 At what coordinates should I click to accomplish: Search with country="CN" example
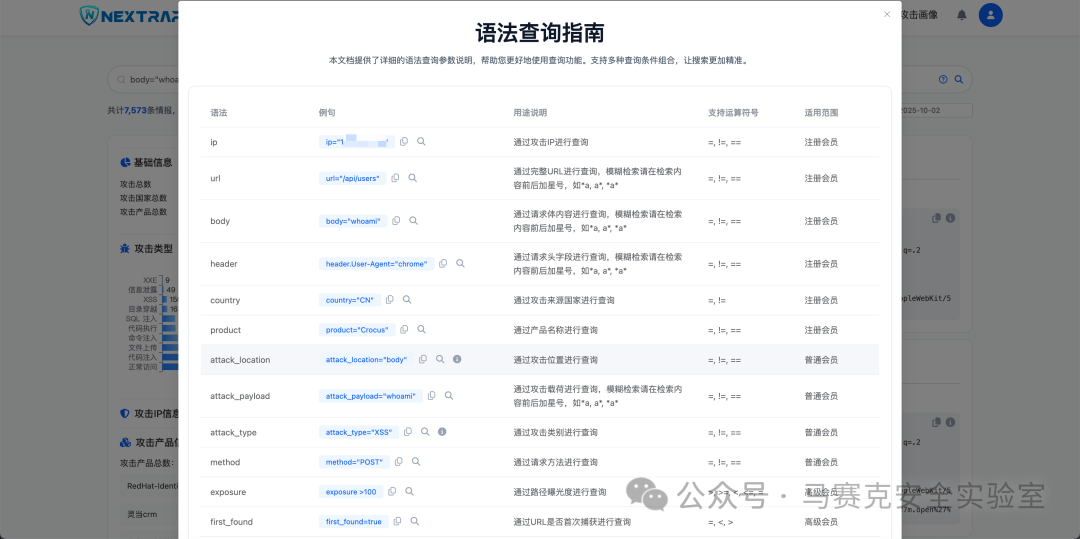407,300
